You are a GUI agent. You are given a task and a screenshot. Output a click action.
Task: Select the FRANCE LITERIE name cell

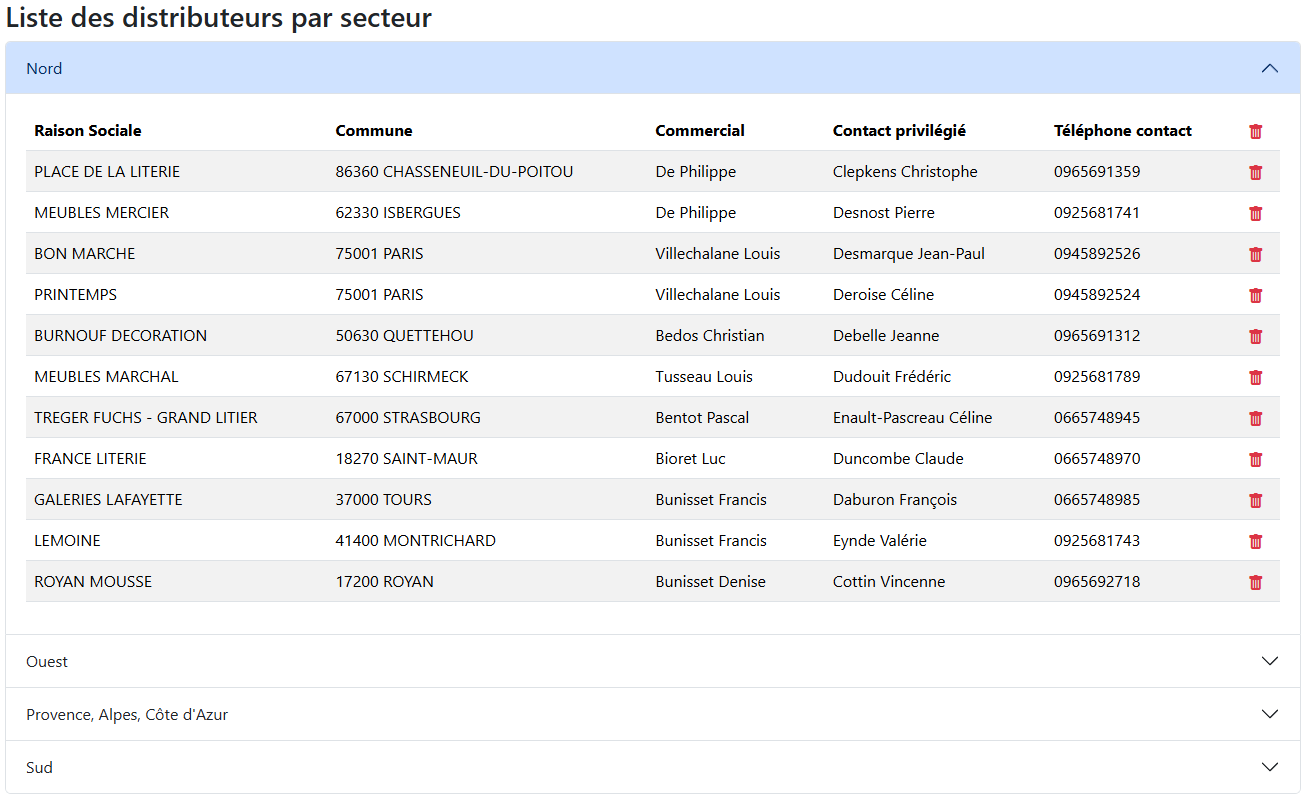90,458
